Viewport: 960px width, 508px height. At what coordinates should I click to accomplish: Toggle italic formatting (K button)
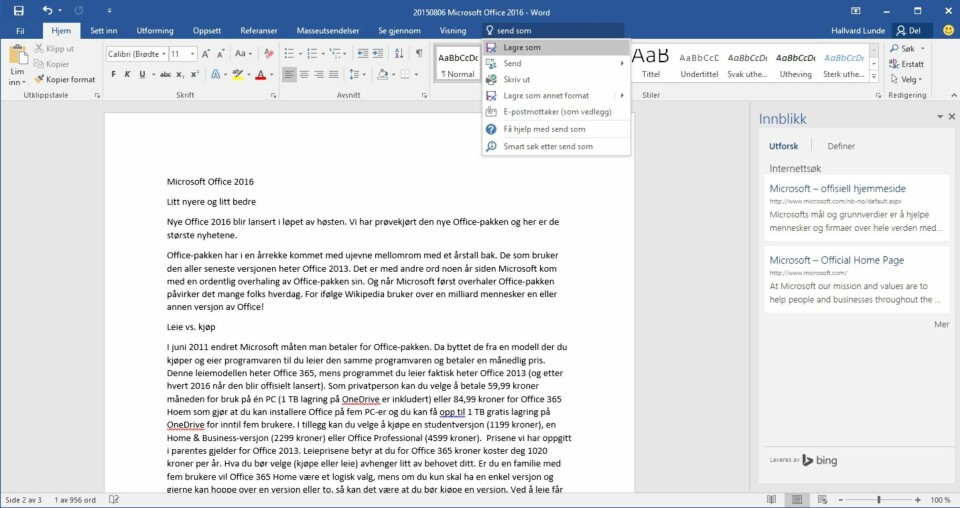pyautogui.click(x=128, y=75)
